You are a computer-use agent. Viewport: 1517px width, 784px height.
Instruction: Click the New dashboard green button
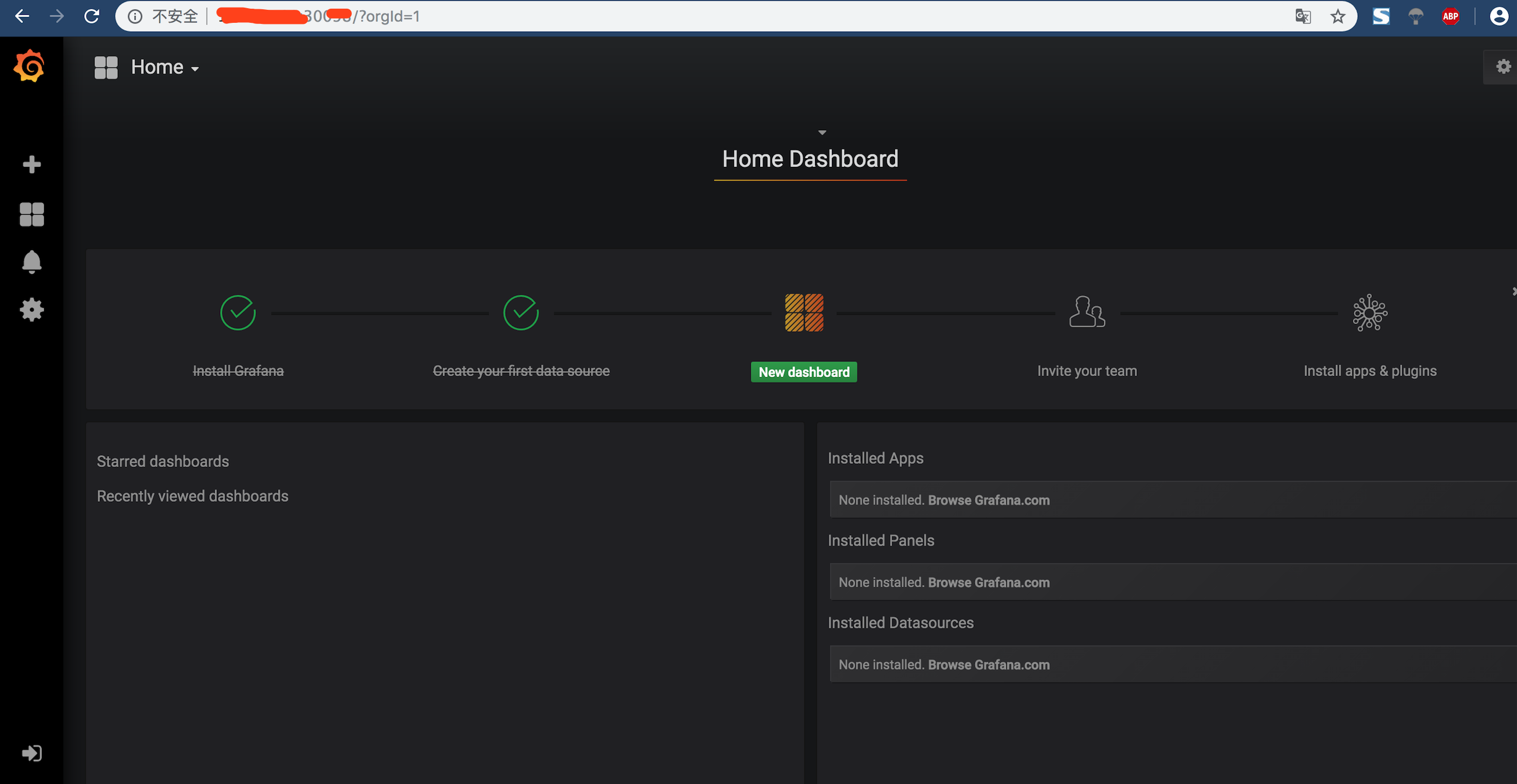point(804,372)
